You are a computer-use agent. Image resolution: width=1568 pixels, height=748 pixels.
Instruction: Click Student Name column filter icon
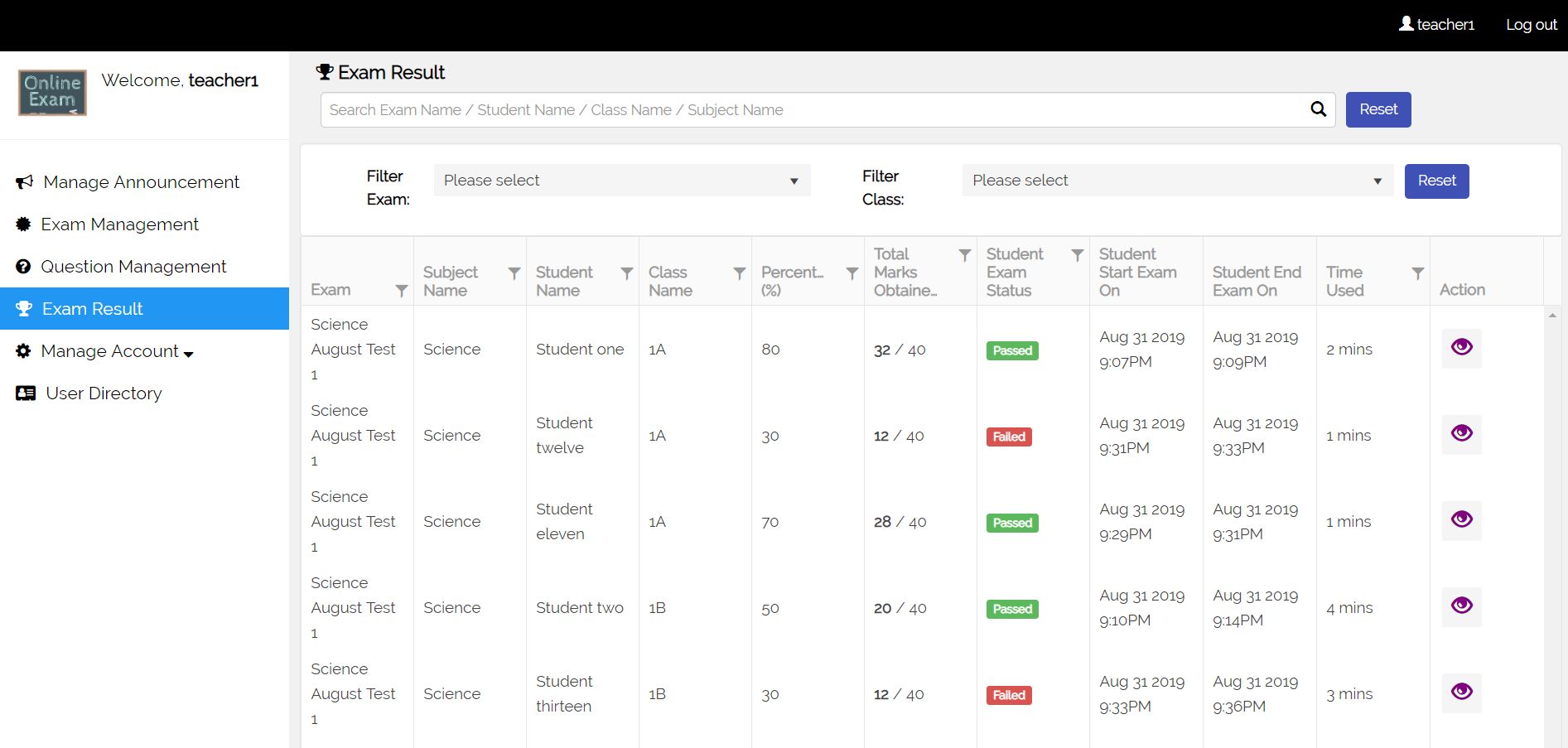(x=627, y=273)
